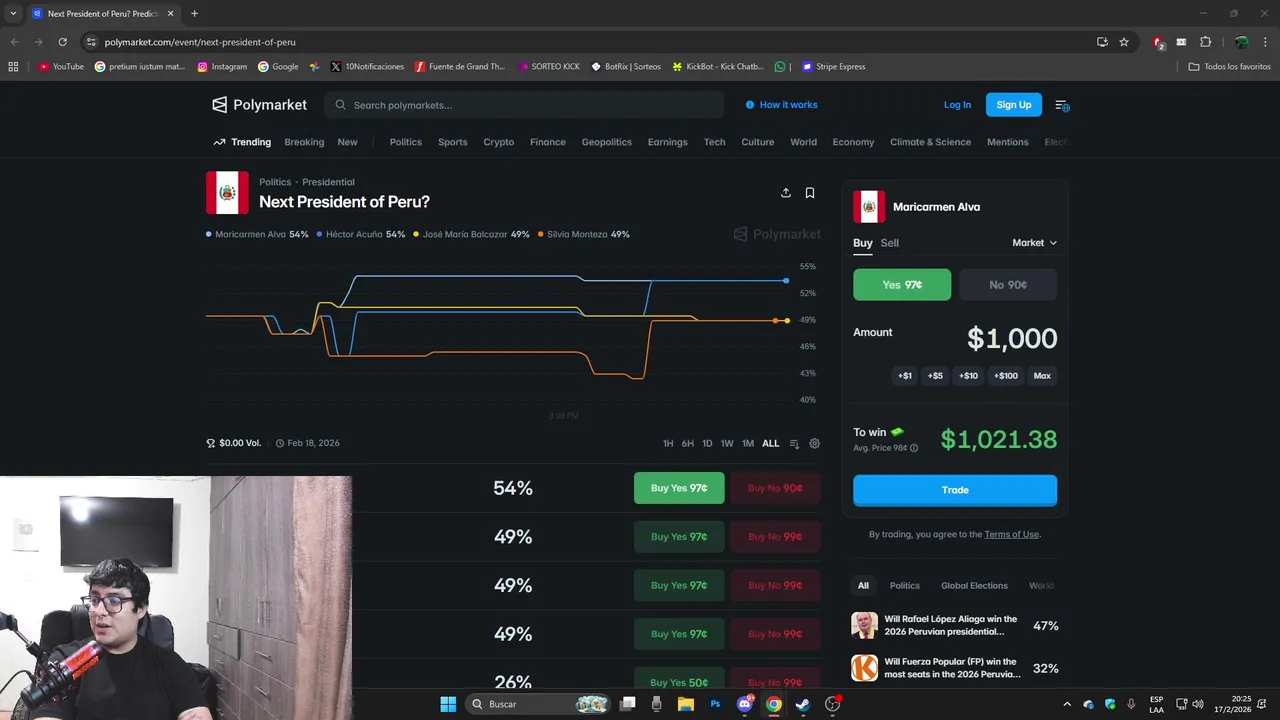Screen dimensions: 1280x720
Task: Select the ALL chart range
Action: coord(770,443)
